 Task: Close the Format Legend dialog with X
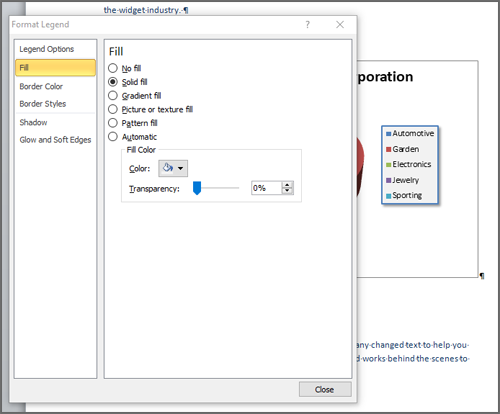click(340, 25)
